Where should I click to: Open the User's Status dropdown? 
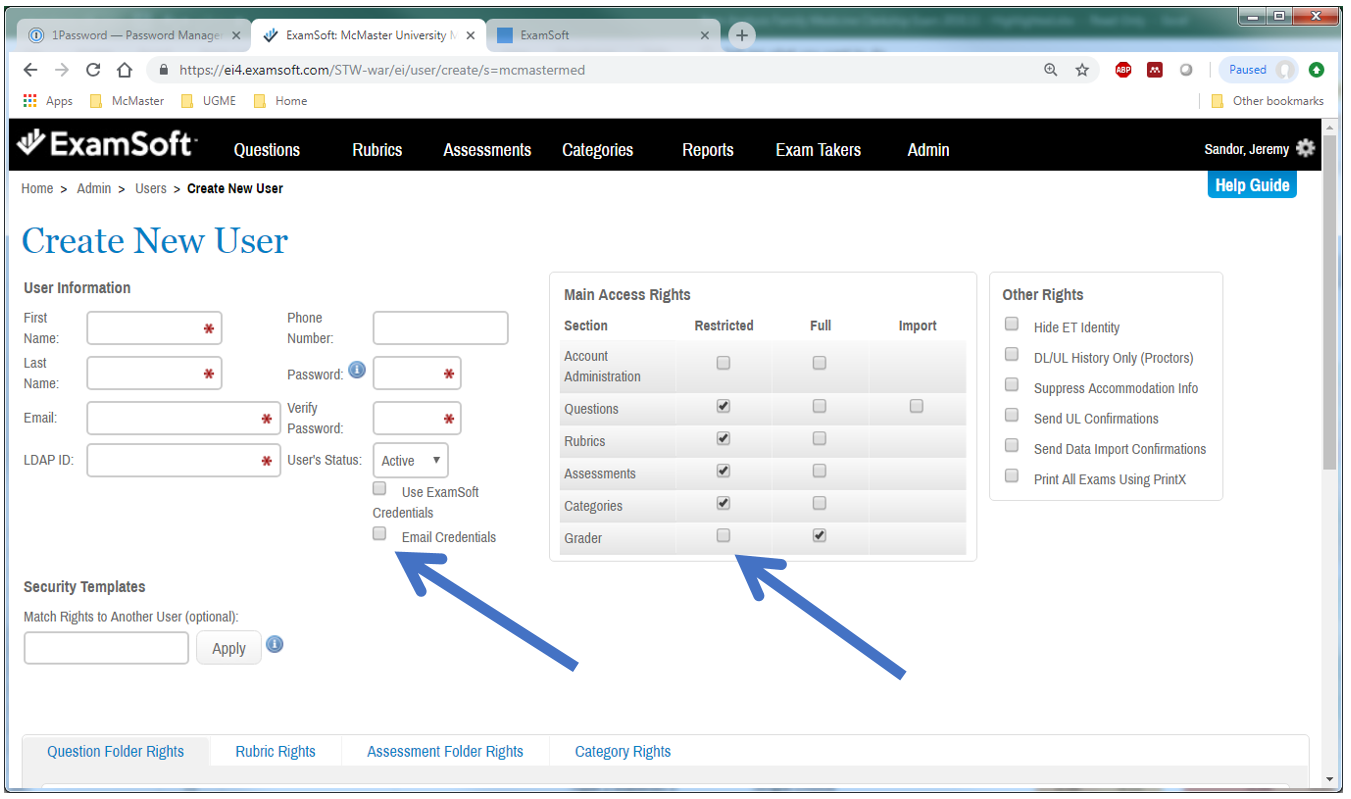tap(411, 460)
